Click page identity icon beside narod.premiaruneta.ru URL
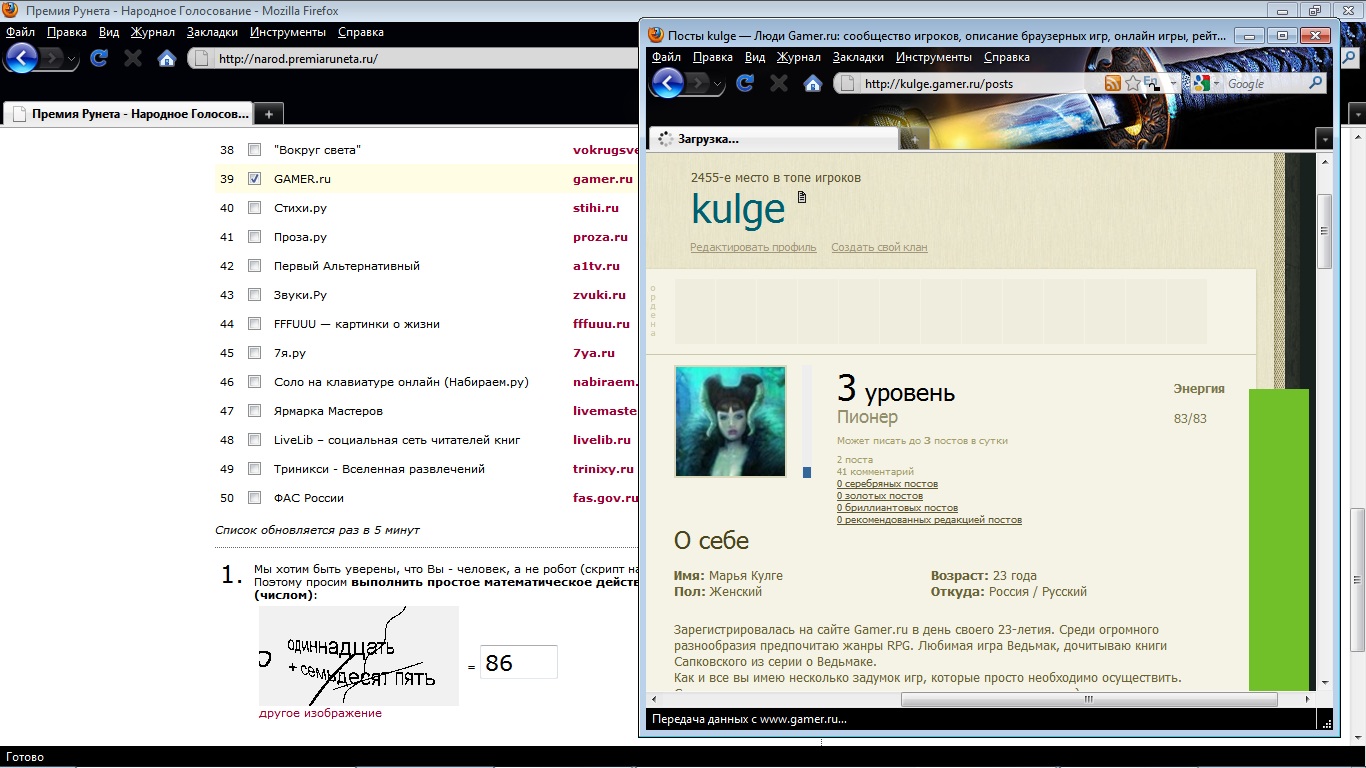Image resolution: width=1366 pixels, height=768 pixels. (x=201, y=58)
